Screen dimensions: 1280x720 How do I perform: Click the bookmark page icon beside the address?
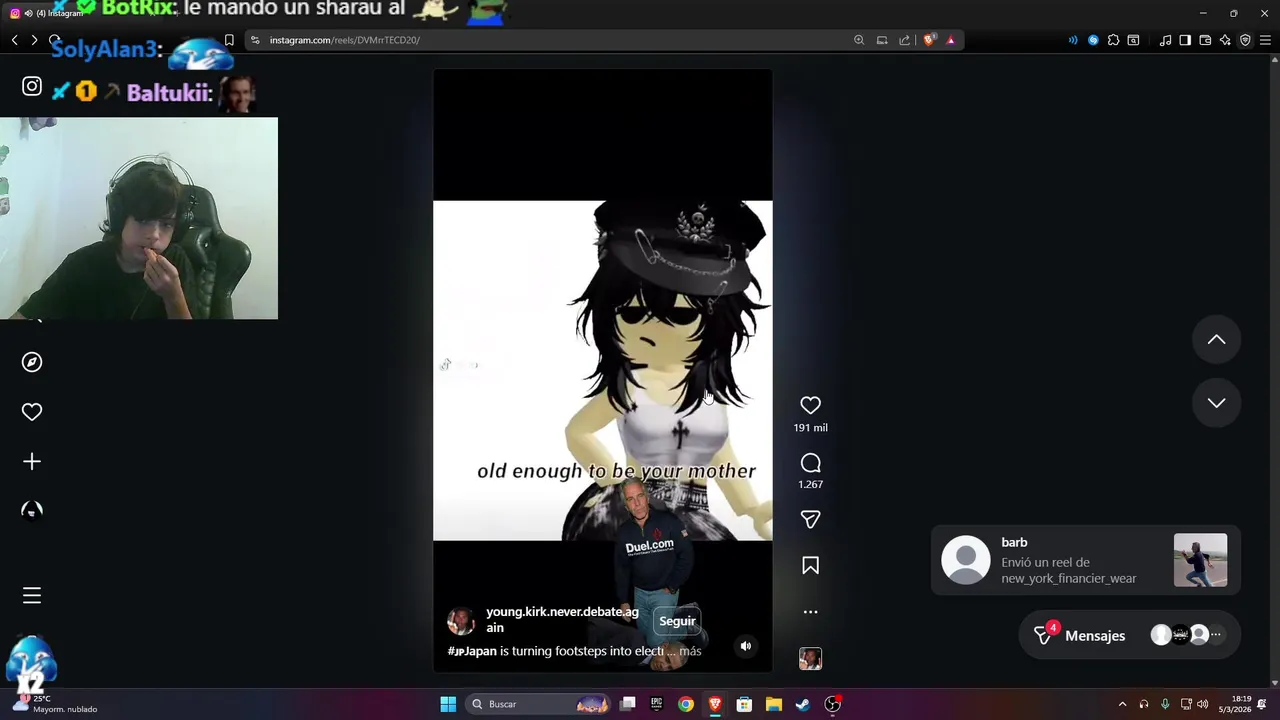229,40
